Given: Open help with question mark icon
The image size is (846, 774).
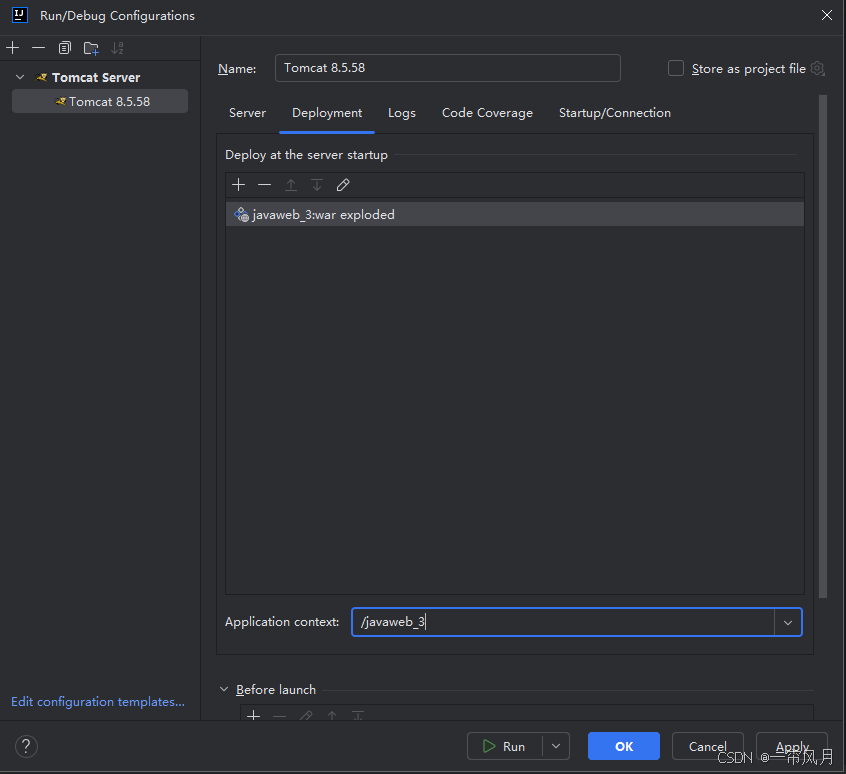Looking at the screenshot, I should click(26, 746).
